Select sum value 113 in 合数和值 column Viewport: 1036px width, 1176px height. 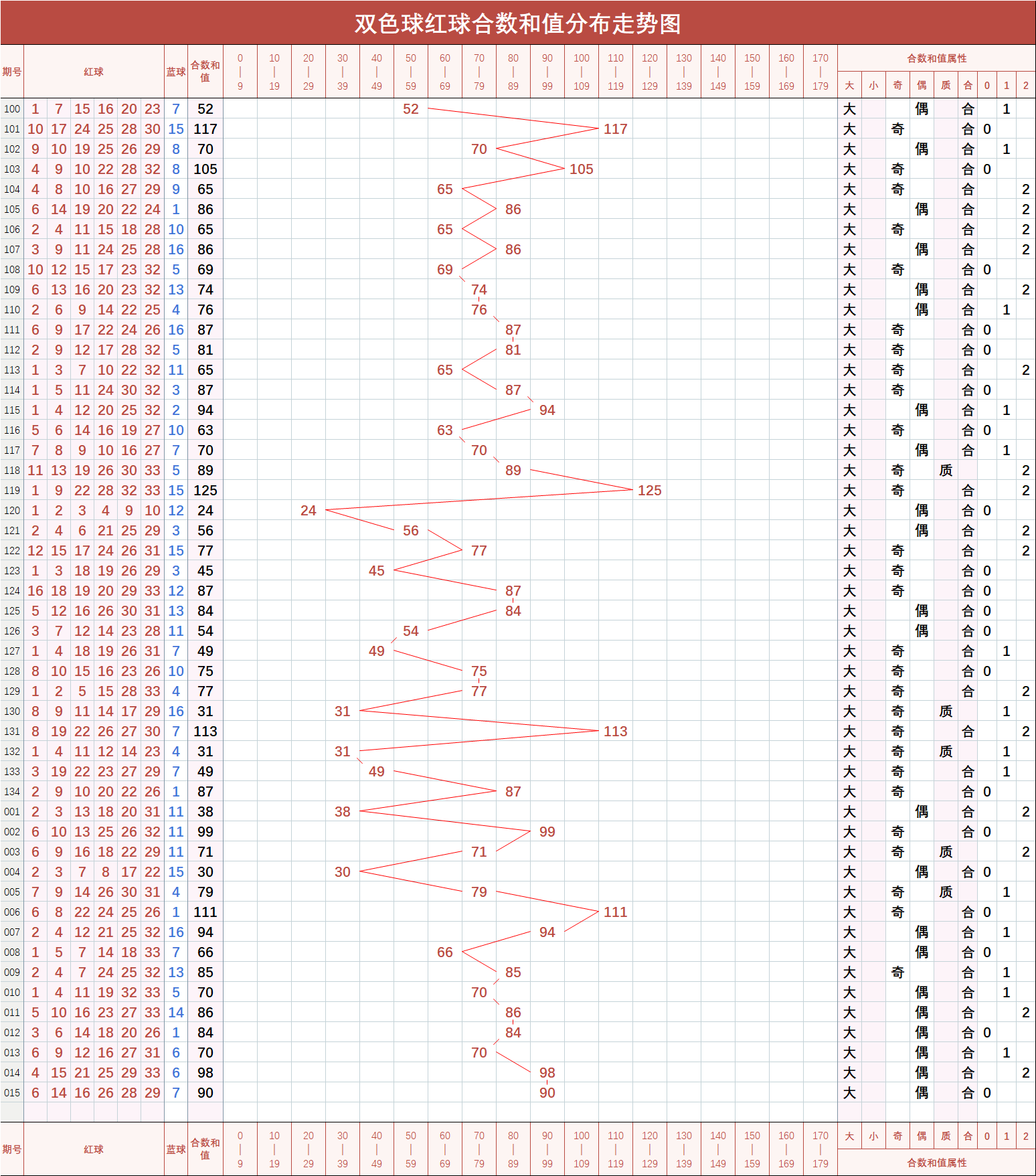[205, 731]
